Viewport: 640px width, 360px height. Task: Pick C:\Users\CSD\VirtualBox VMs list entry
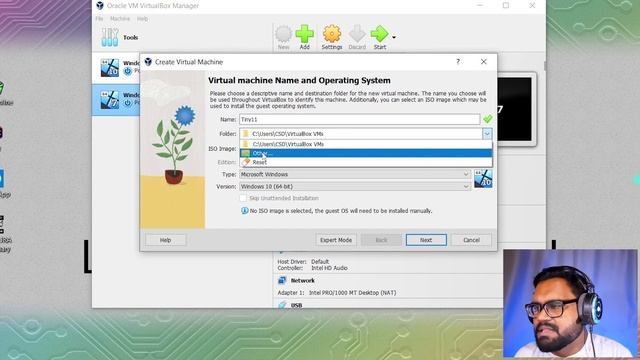pyautogui.click(x=366, y=144)
